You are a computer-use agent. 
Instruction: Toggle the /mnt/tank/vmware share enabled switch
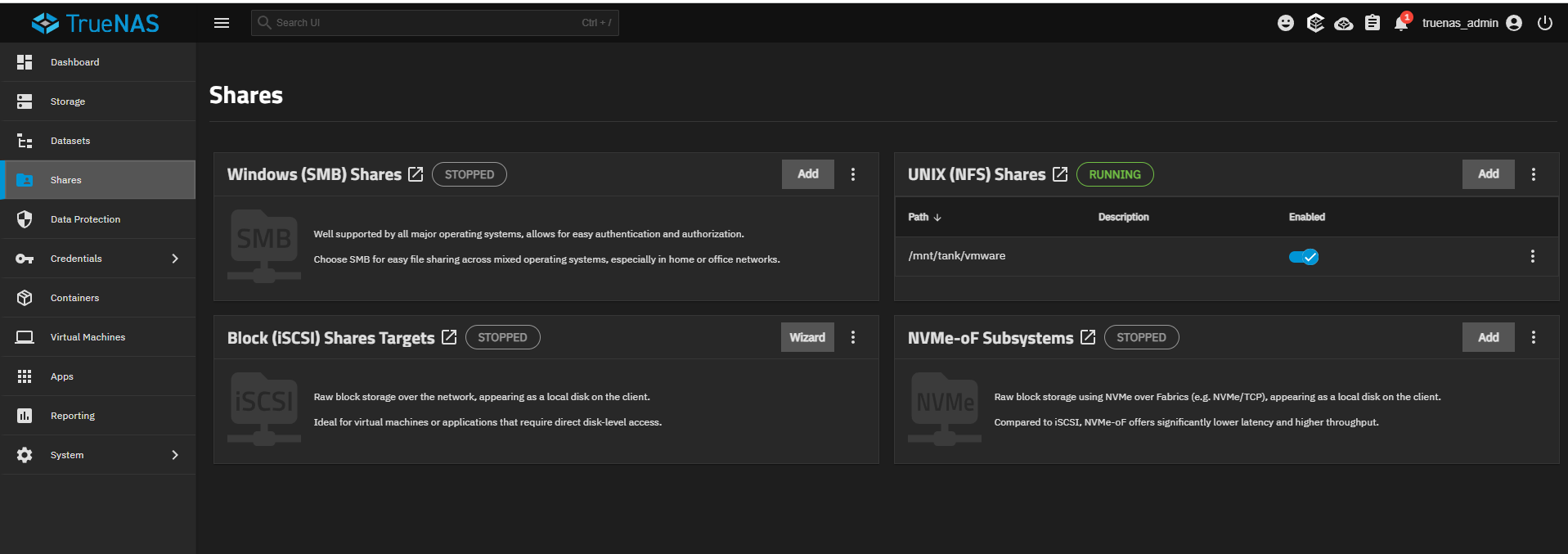point(1304,257)
